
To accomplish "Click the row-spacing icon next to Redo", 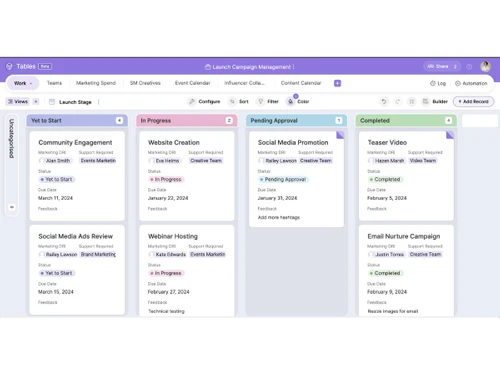I will click(412, 101).
